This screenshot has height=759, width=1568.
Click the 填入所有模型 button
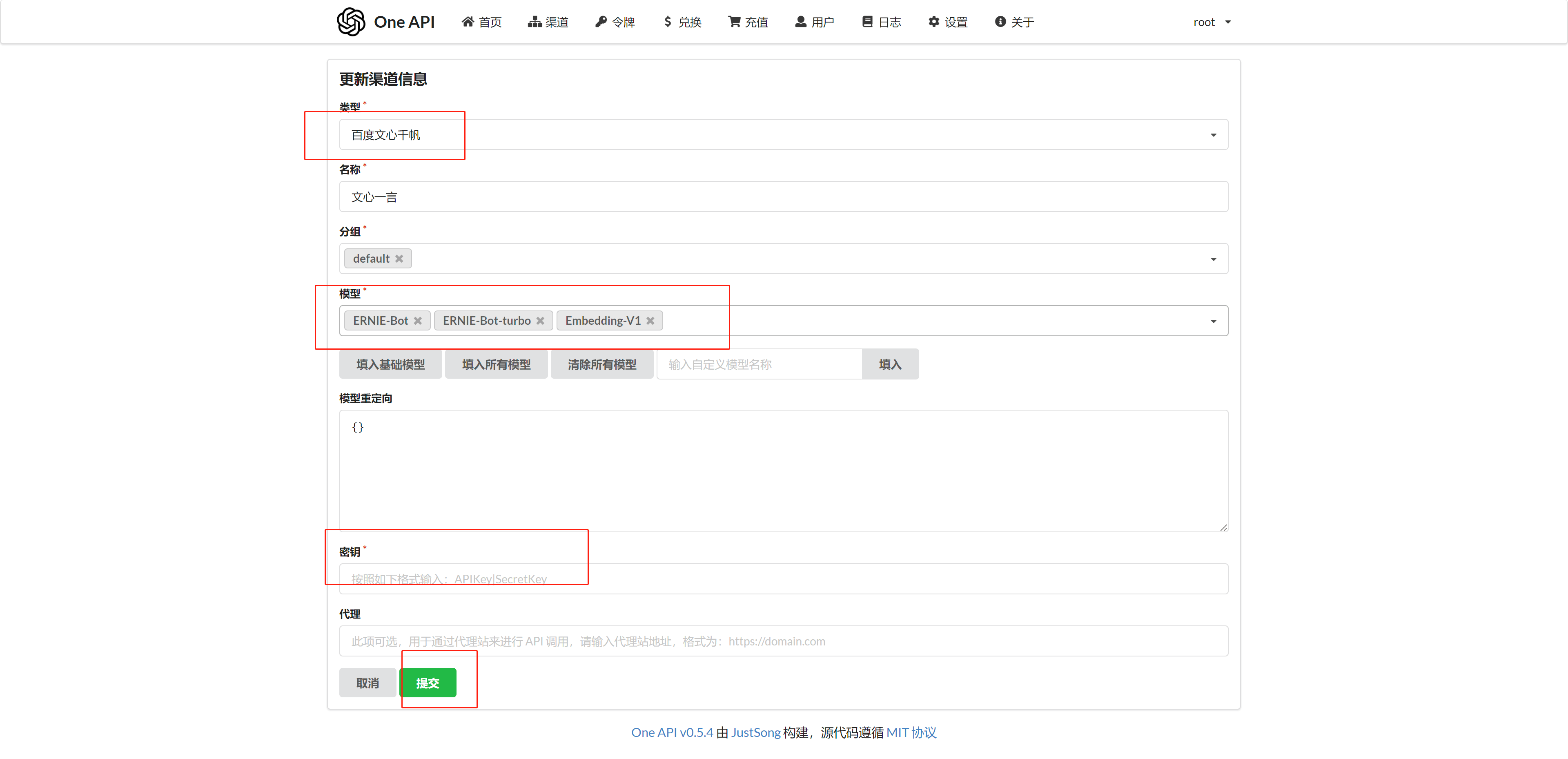pos(496,364)
